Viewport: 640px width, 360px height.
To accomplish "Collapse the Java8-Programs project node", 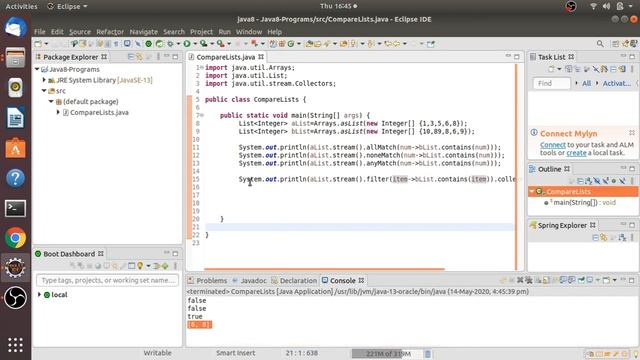I will pyautogui.click(x=37, y=69).
